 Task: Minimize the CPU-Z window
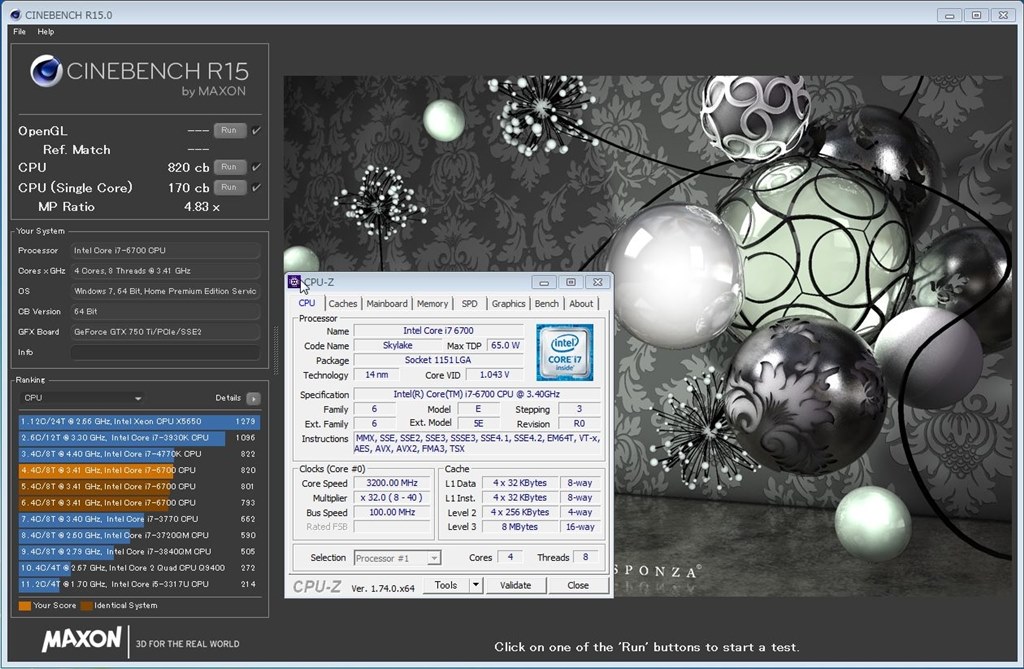pos(543,282)
